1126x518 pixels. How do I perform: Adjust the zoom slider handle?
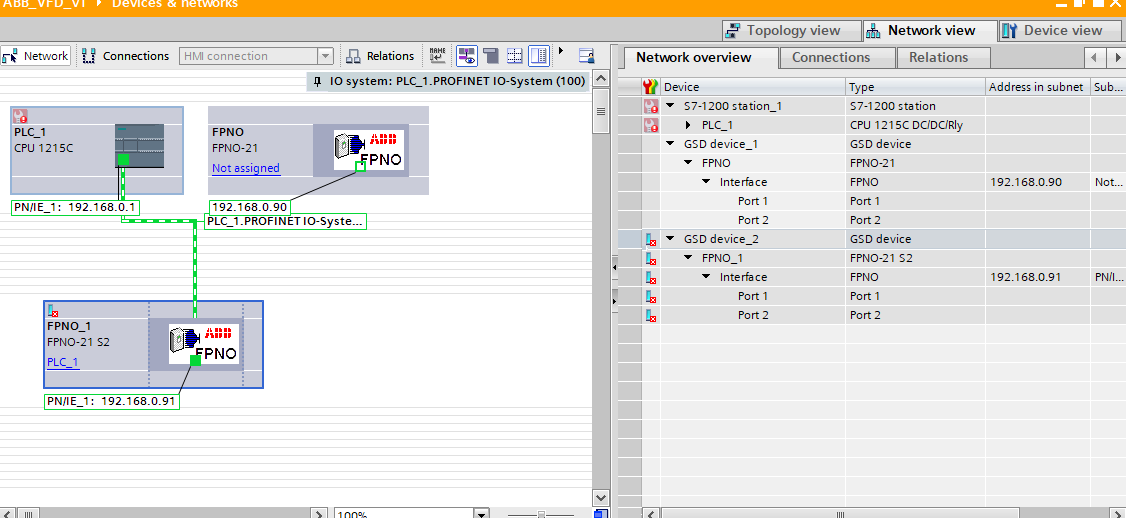point(541,514)
